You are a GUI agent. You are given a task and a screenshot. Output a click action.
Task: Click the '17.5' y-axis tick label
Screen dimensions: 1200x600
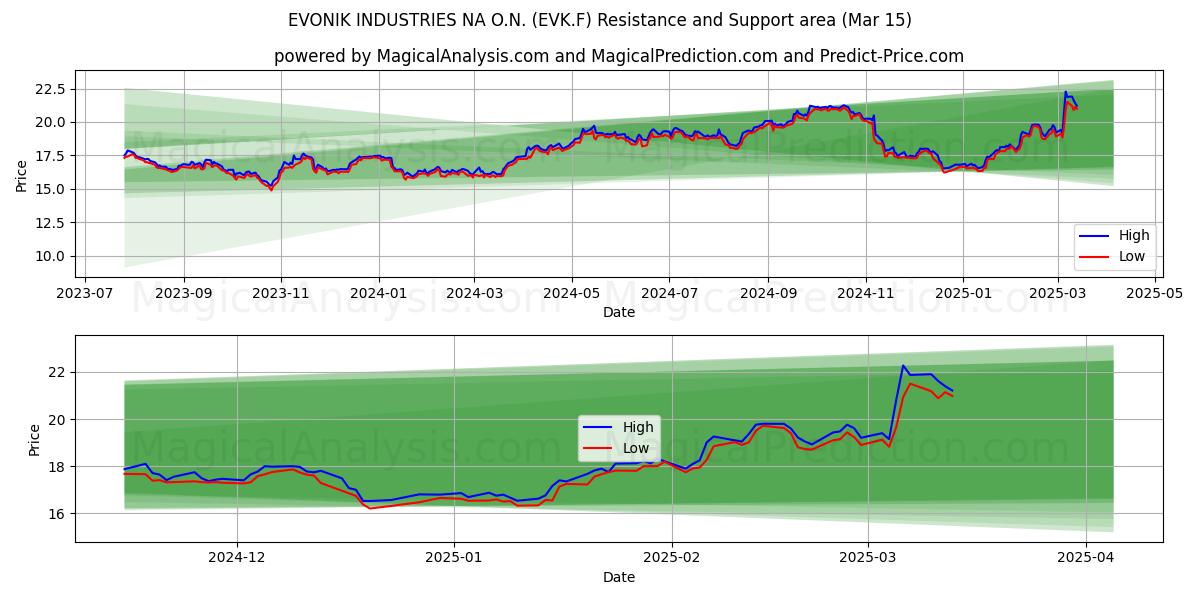[x=51, y=156]
